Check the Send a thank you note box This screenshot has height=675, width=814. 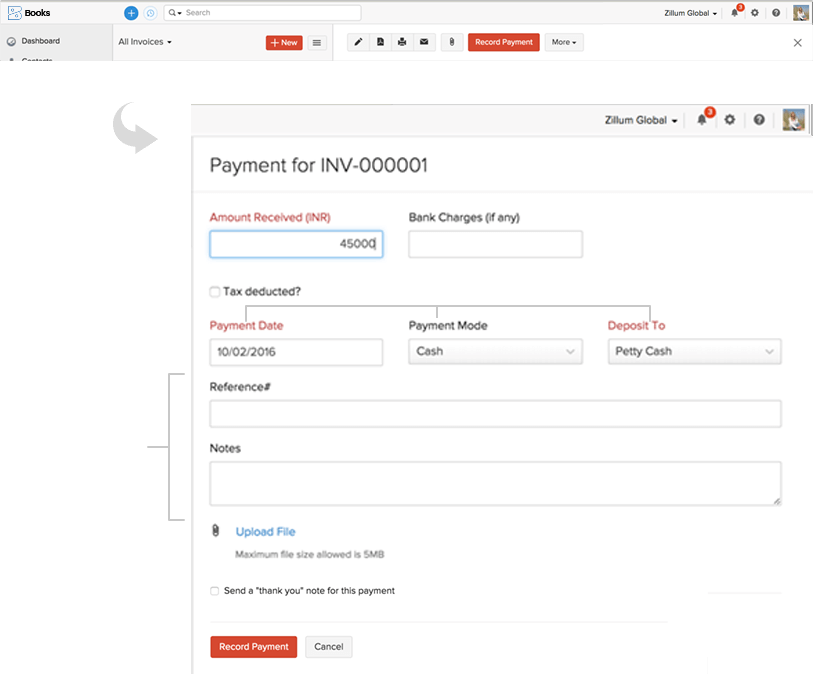point(215,591)
